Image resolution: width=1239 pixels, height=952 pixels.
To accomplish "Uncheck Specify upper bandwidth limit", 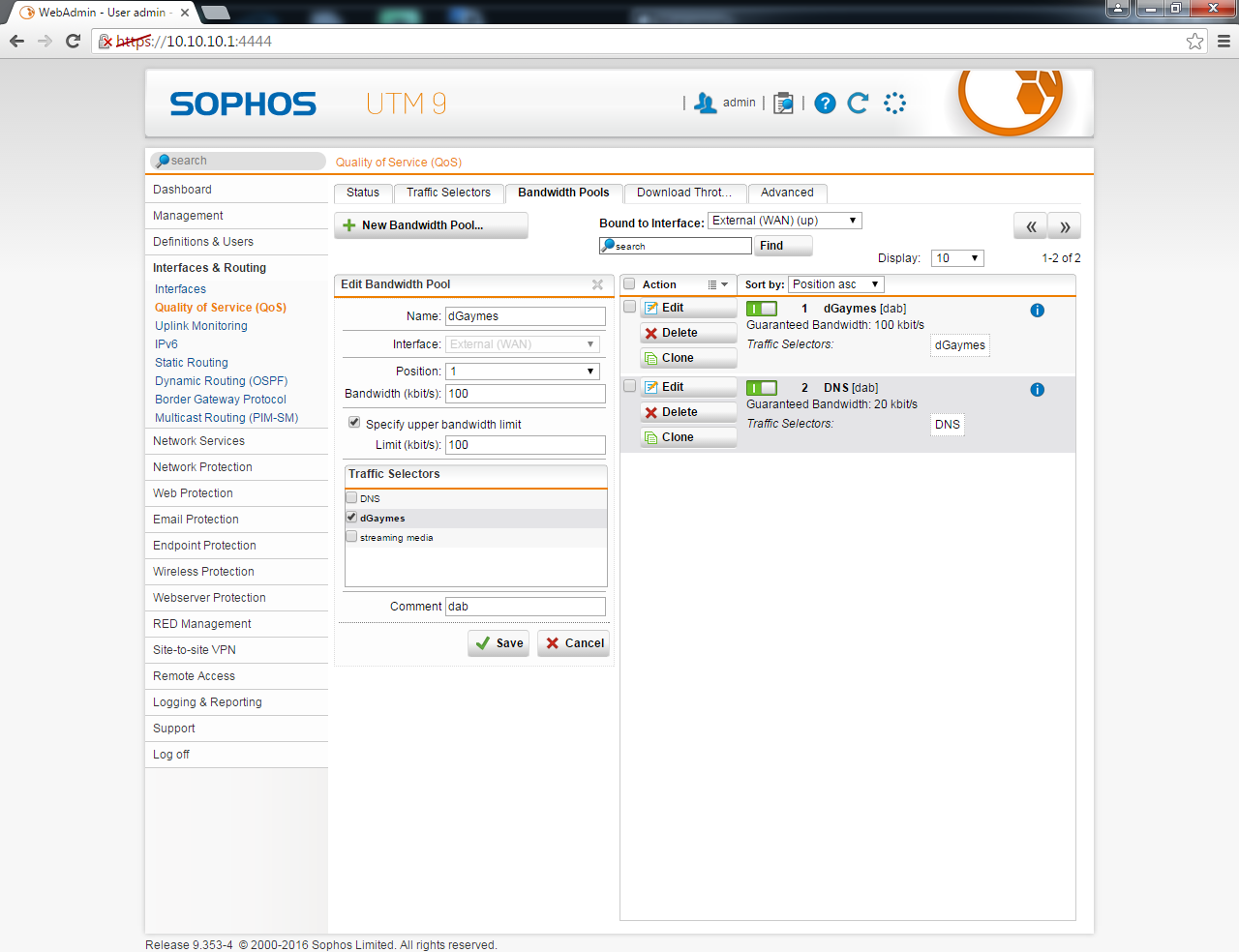I will 354,423.
